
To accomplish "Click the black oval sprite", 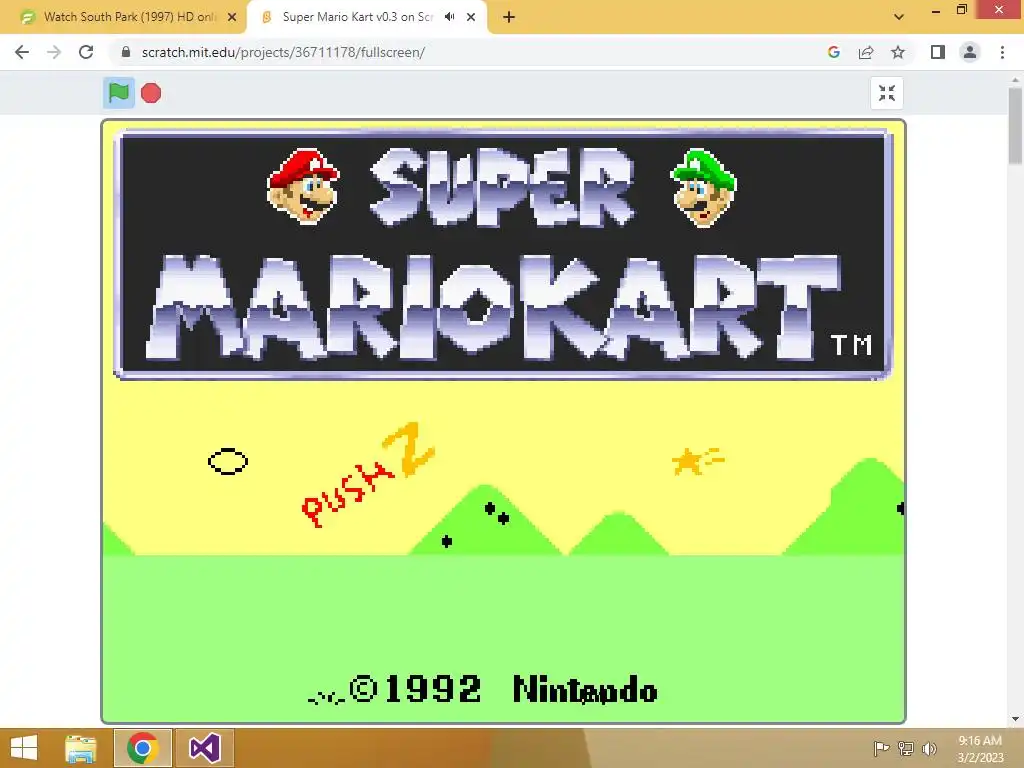I will [x=228, y=462].
